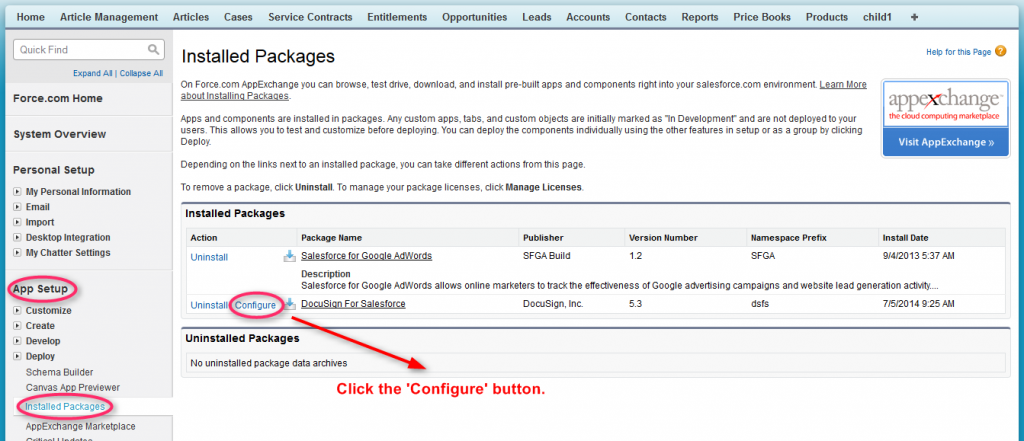Click the plus icon to show all tabs
The image size is (1024, 441).
click(x=914, y=18)
